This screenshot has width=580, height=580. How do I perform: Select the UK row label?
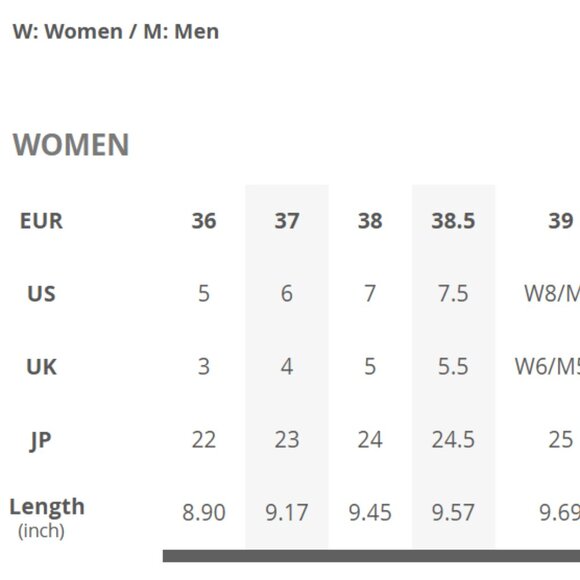click(x=41, y=367)
